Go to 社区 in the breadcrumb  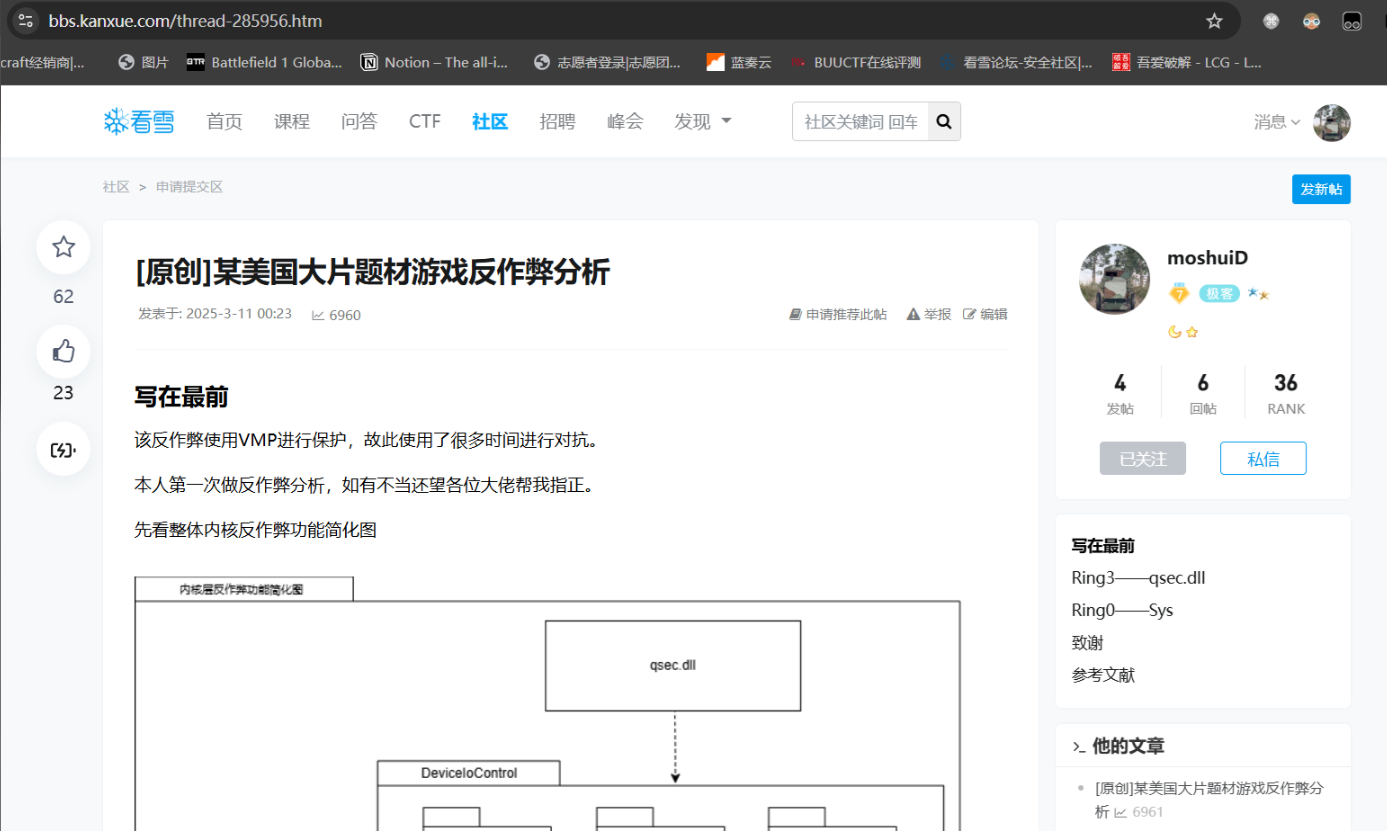click(x=116, y=187)
